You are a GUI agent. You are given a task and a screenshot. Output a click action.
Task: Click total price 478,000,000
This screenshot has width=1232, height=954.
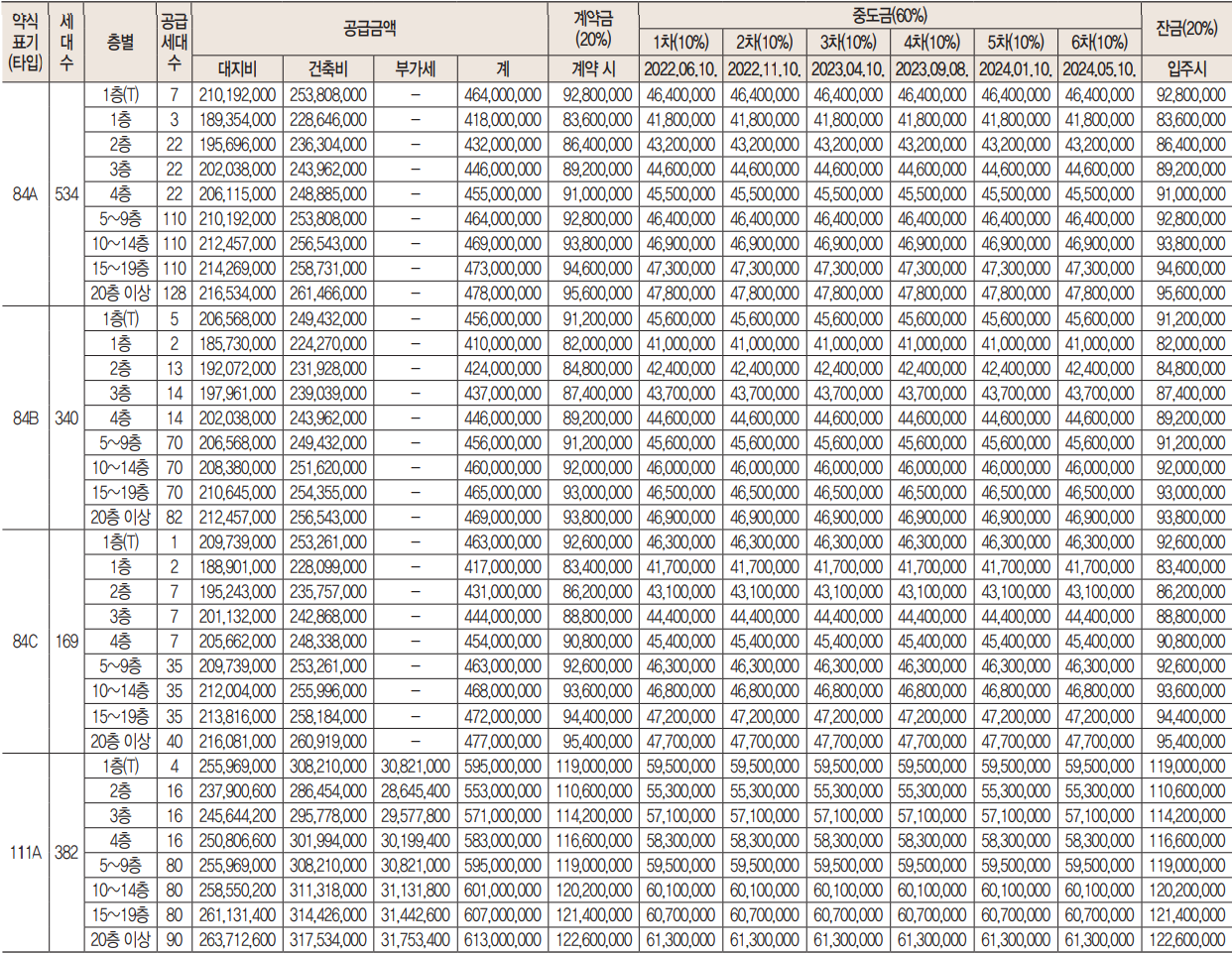click(503, 294)
